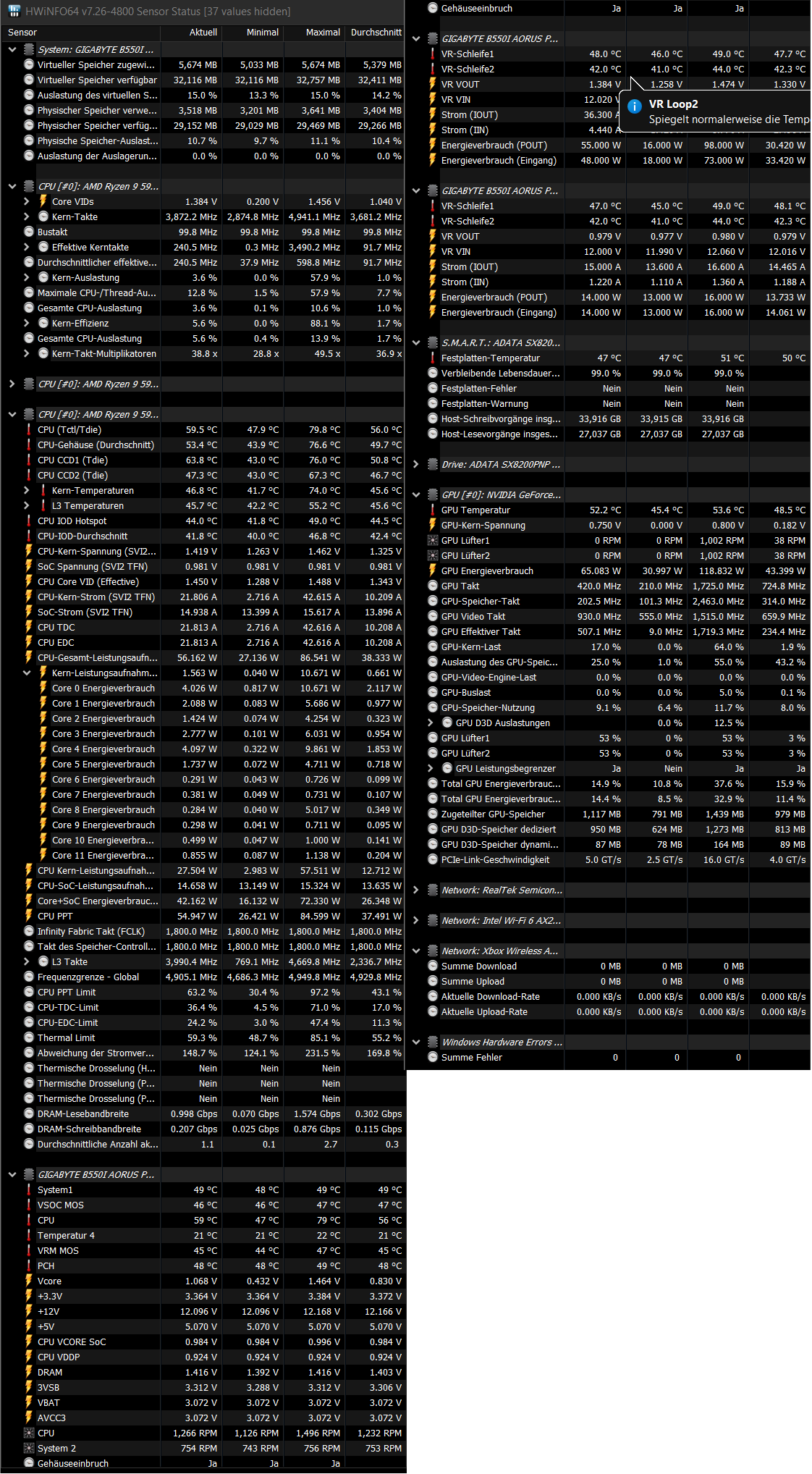Click clock icon beside Summe Download

pos(433,966)
